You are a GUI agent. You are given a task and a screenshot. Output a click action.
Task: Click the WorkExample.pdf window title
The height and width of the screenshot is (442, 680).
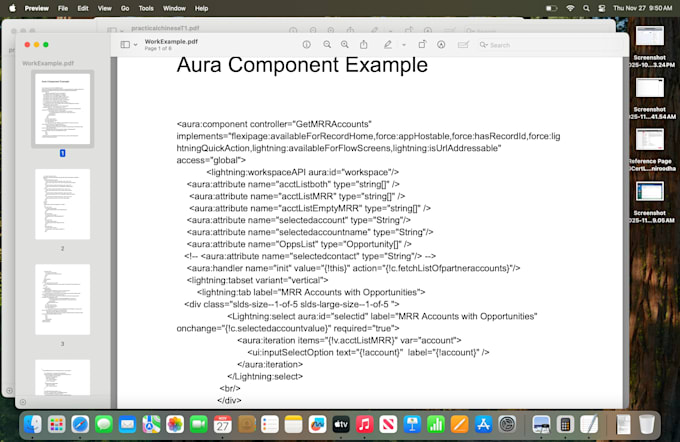pos(171,42)
